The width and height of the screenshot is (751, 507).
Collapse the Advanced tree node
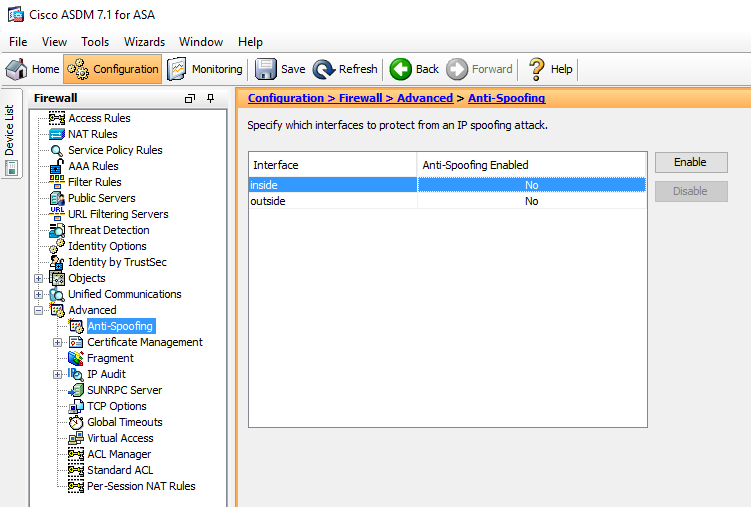click(39, 310)
